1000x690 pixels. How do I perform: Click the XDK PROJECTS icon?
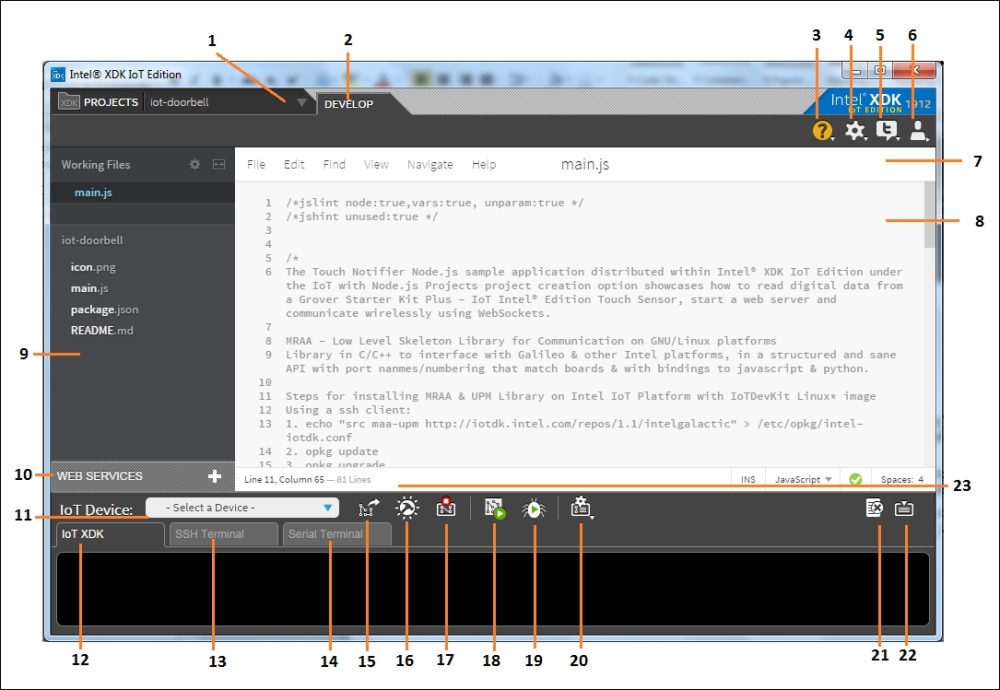click(x=69, y=101)
